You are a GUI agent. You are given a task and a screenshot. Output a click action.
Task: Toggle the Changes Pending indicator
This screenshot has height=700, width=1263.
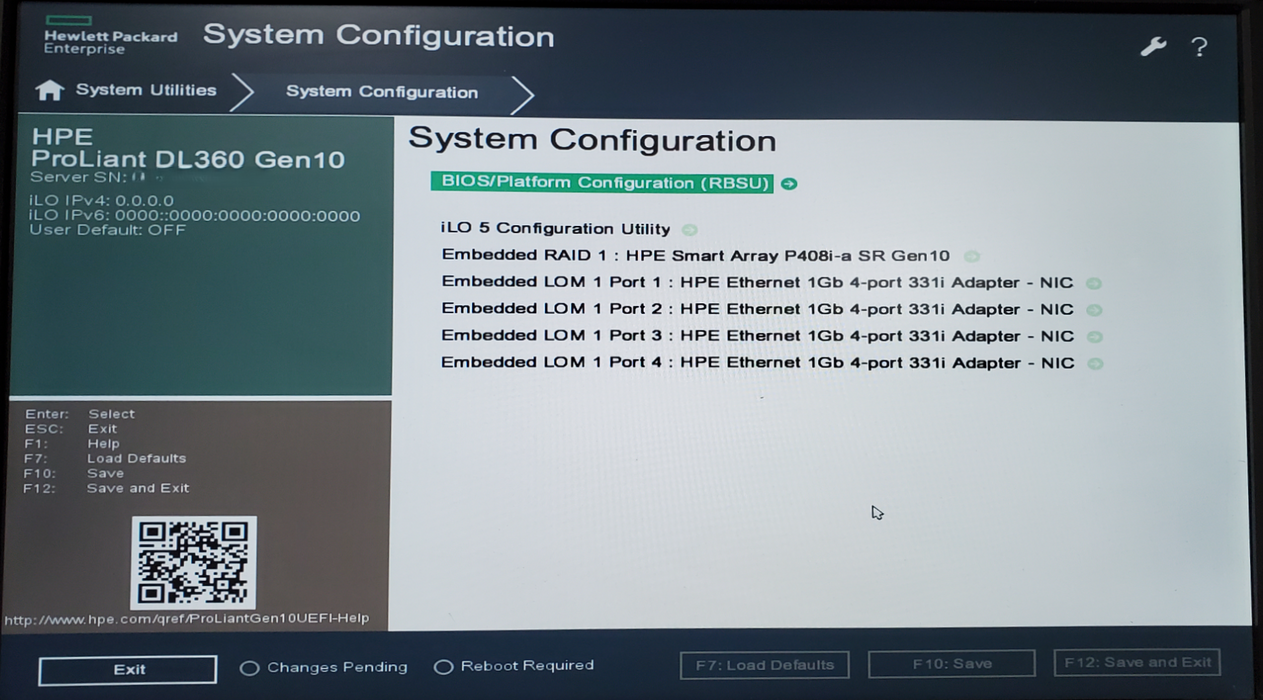[249, 668]
